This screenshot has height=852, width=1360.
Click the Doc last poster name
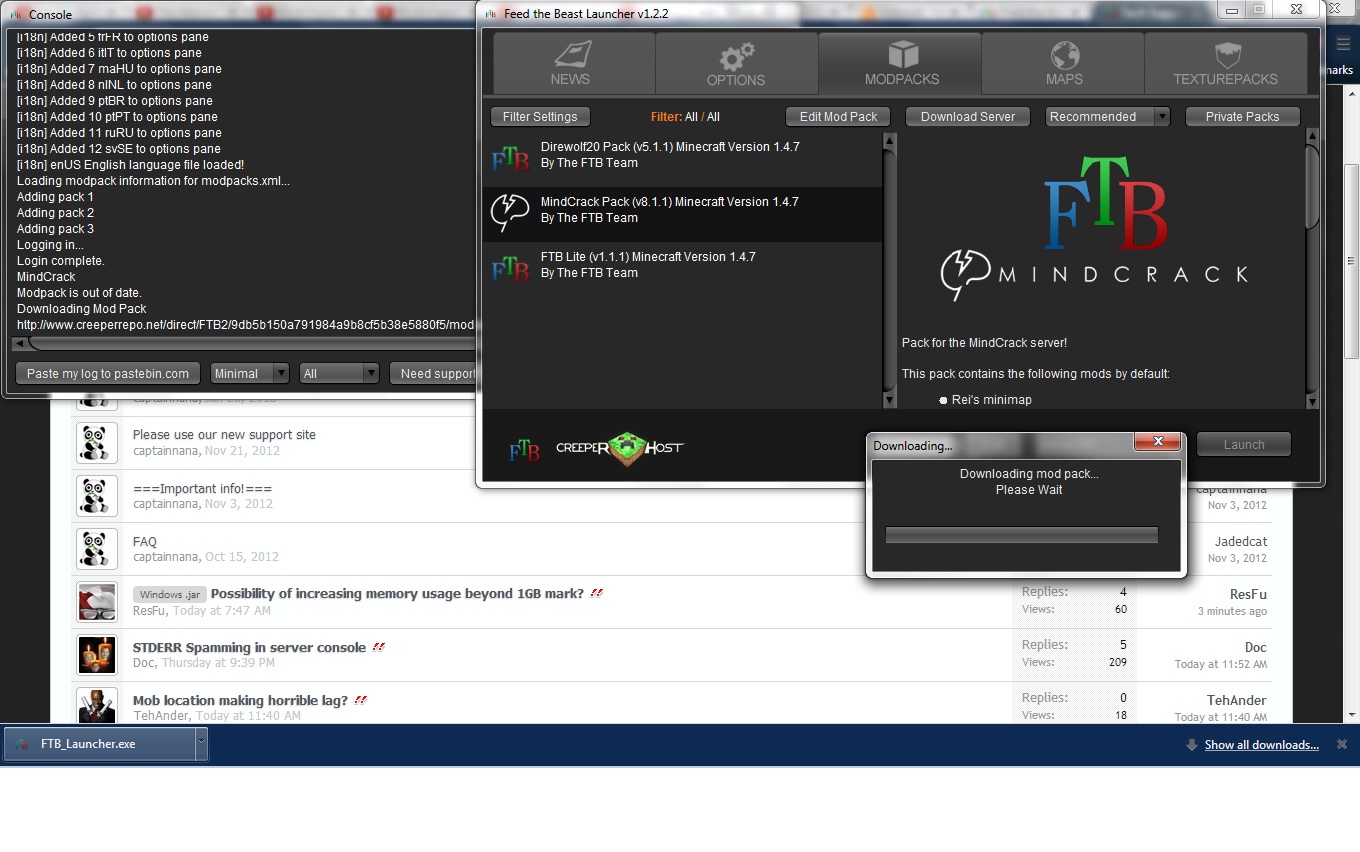tap(1255, 648)
